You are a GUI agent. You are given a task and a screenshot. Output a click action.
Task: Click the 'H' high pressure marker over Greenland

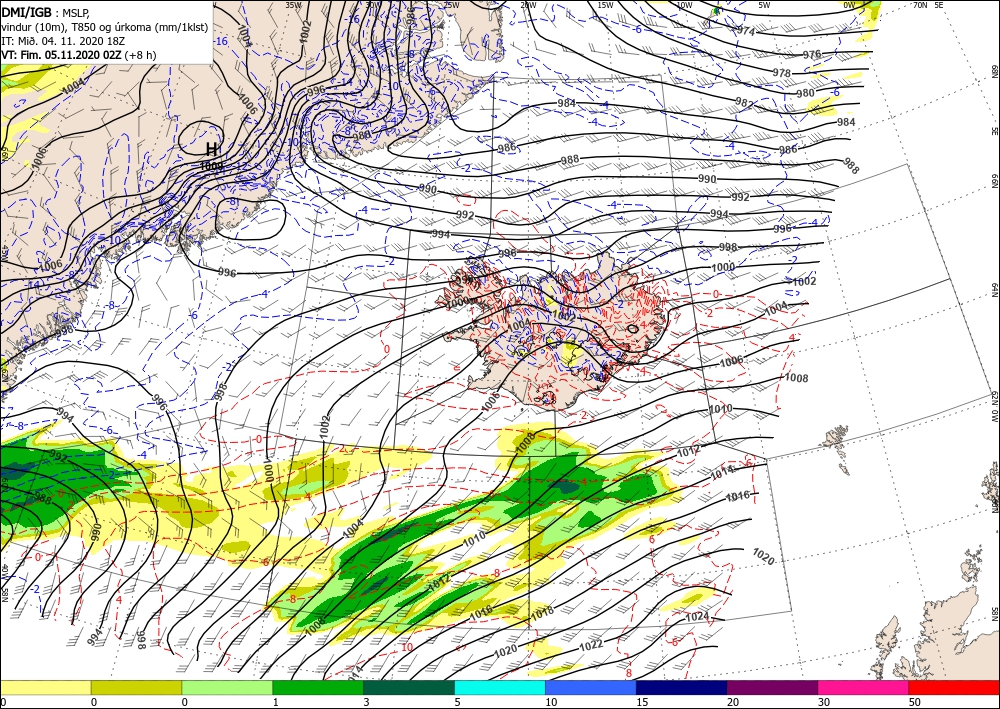pos(212,150)
